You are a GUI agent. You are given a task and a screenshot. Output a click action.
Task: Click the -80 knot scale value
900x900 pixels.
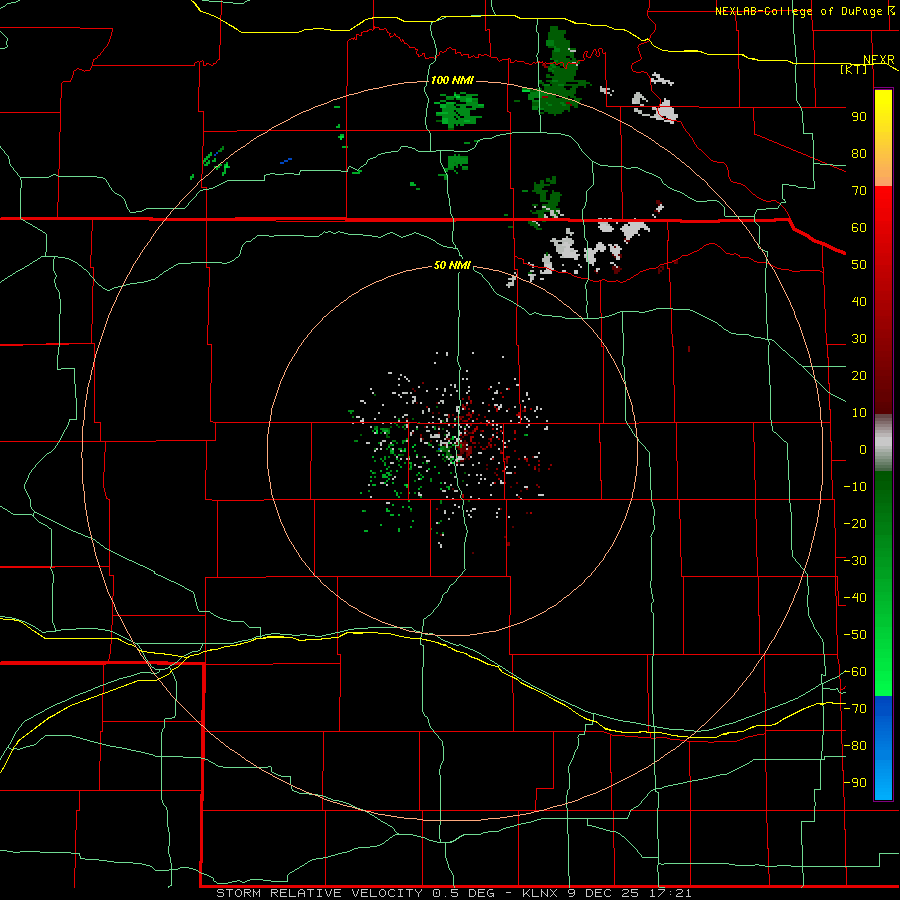(855, 746)
